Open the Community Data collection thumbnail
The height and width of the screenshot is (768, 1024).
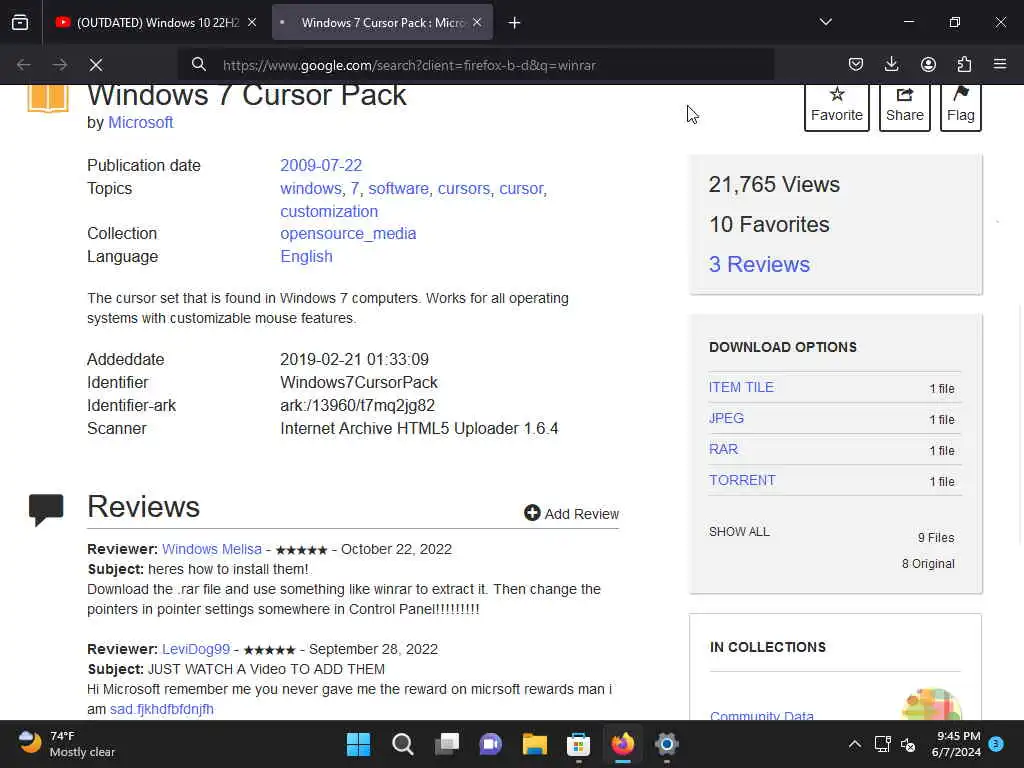[x=932, y=704]
